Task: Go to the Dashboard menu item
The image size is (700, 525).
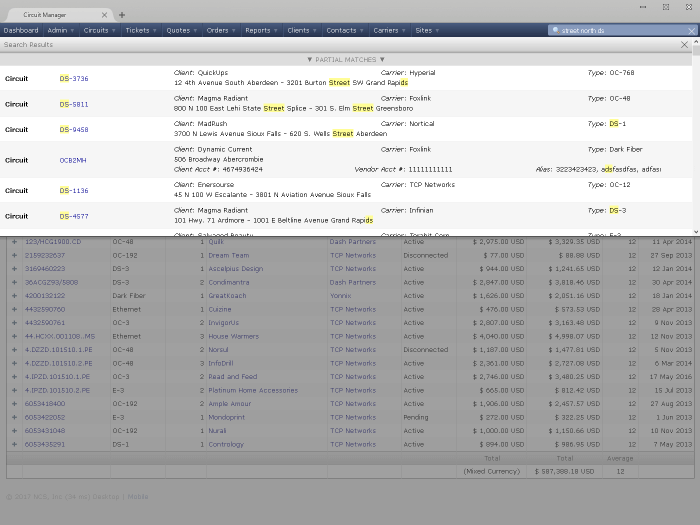Action: pyautogui.click(x=21, y=30)
